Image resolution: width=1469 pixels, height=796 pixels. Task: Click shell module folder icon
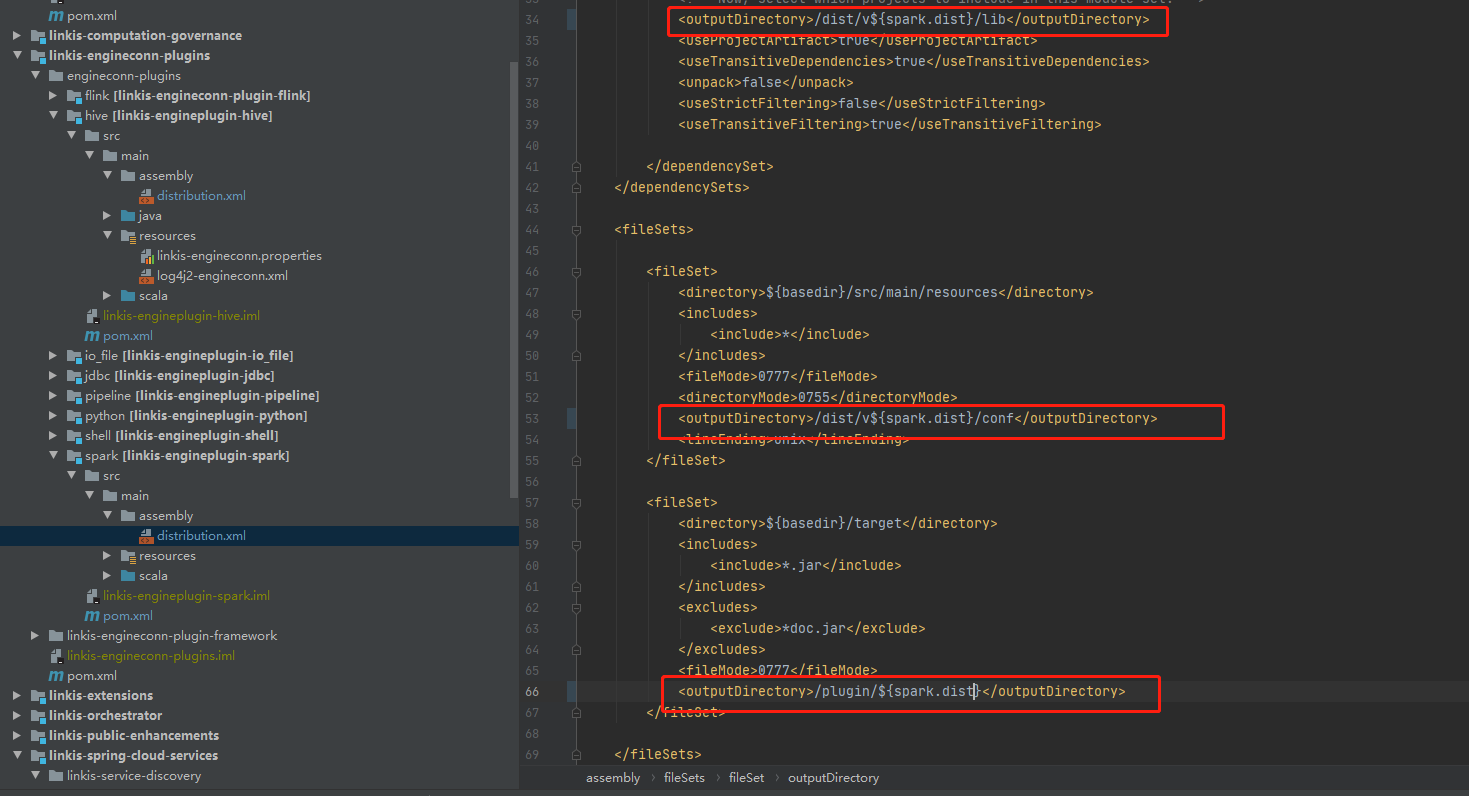click(x=74, y=436)
